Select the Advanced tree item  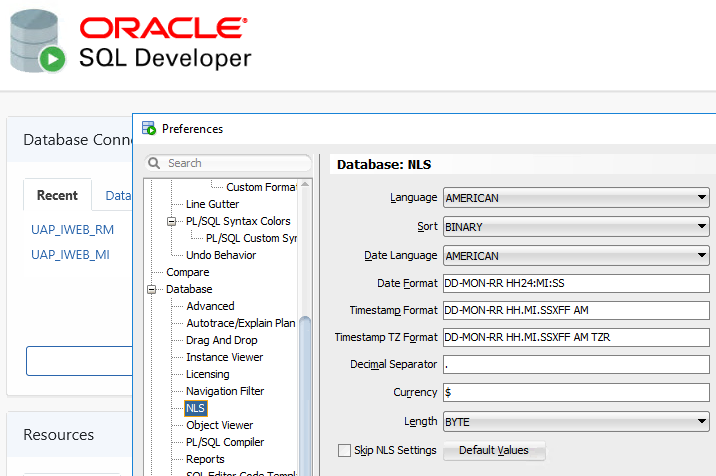[210, 306]
